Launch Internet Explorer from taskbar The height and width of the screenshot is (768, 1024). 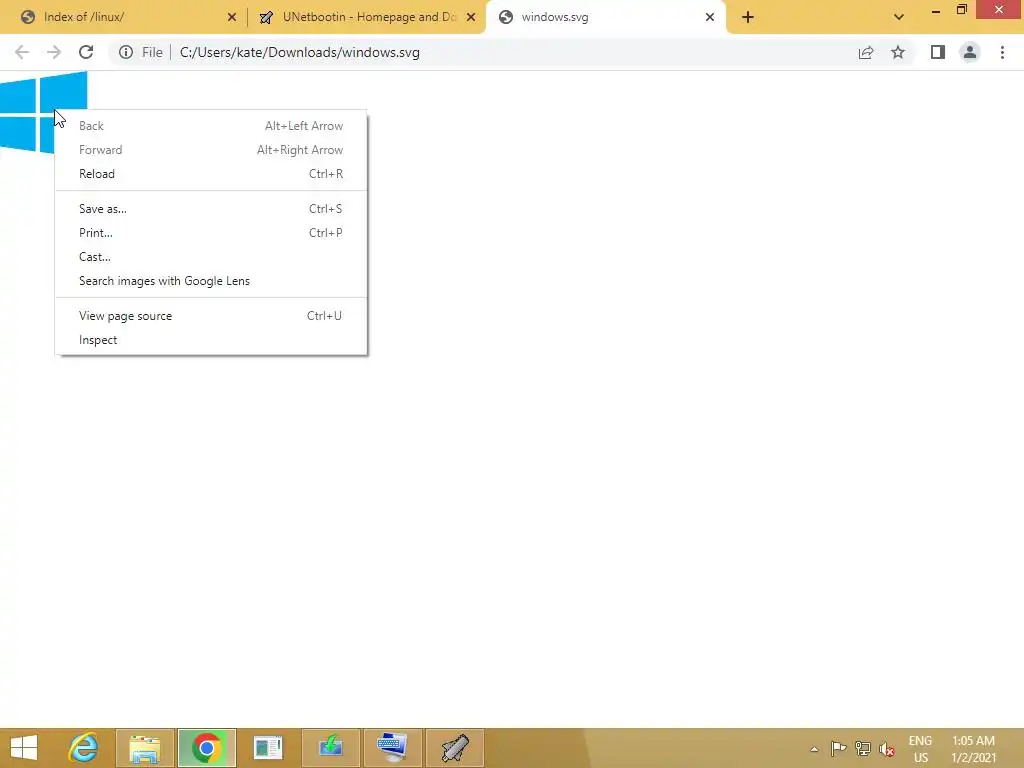[84, 748]
